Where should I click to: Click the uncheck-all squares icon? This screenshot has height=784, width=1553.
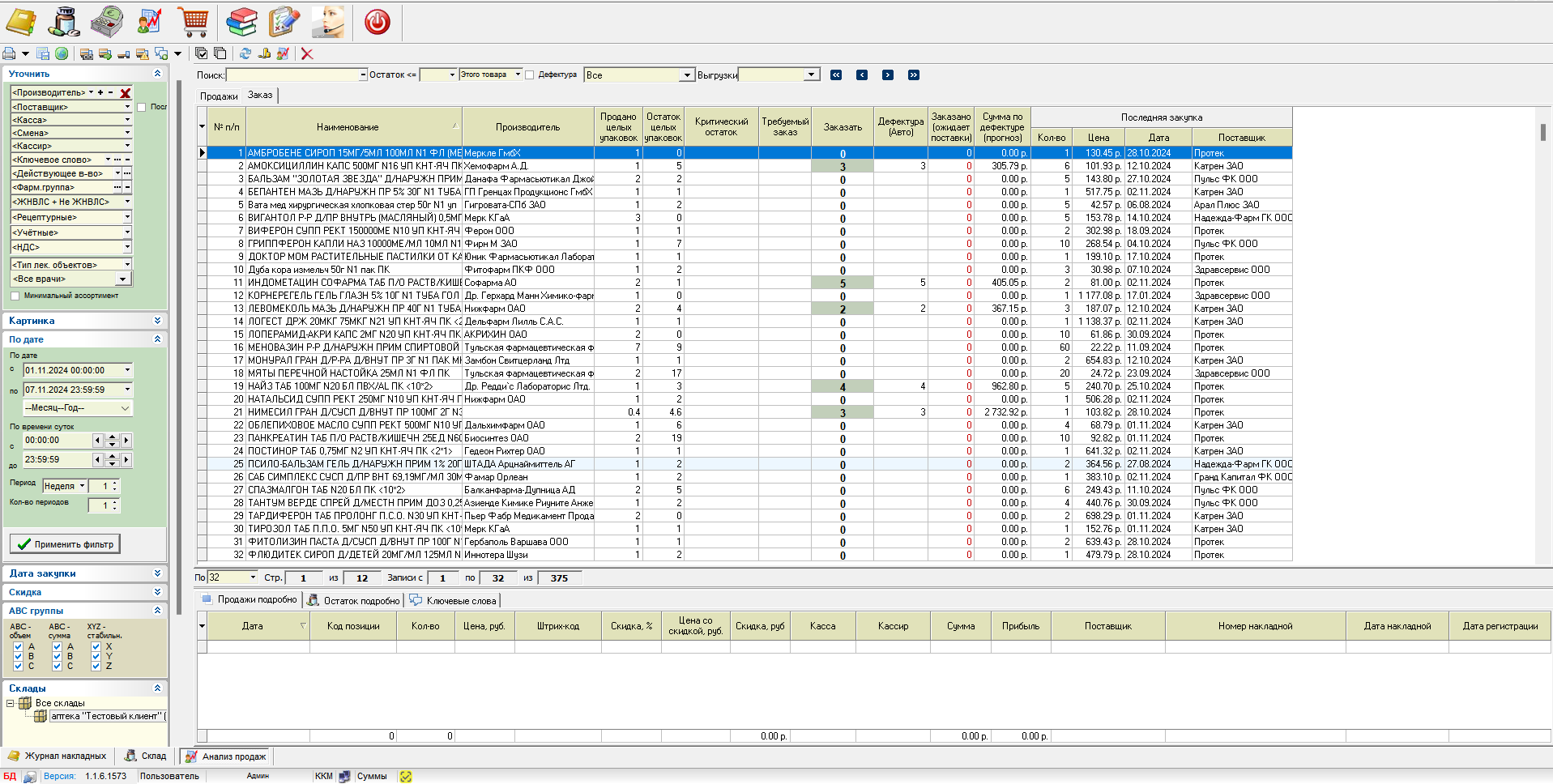pyautogui.click(x=220, y=53)
